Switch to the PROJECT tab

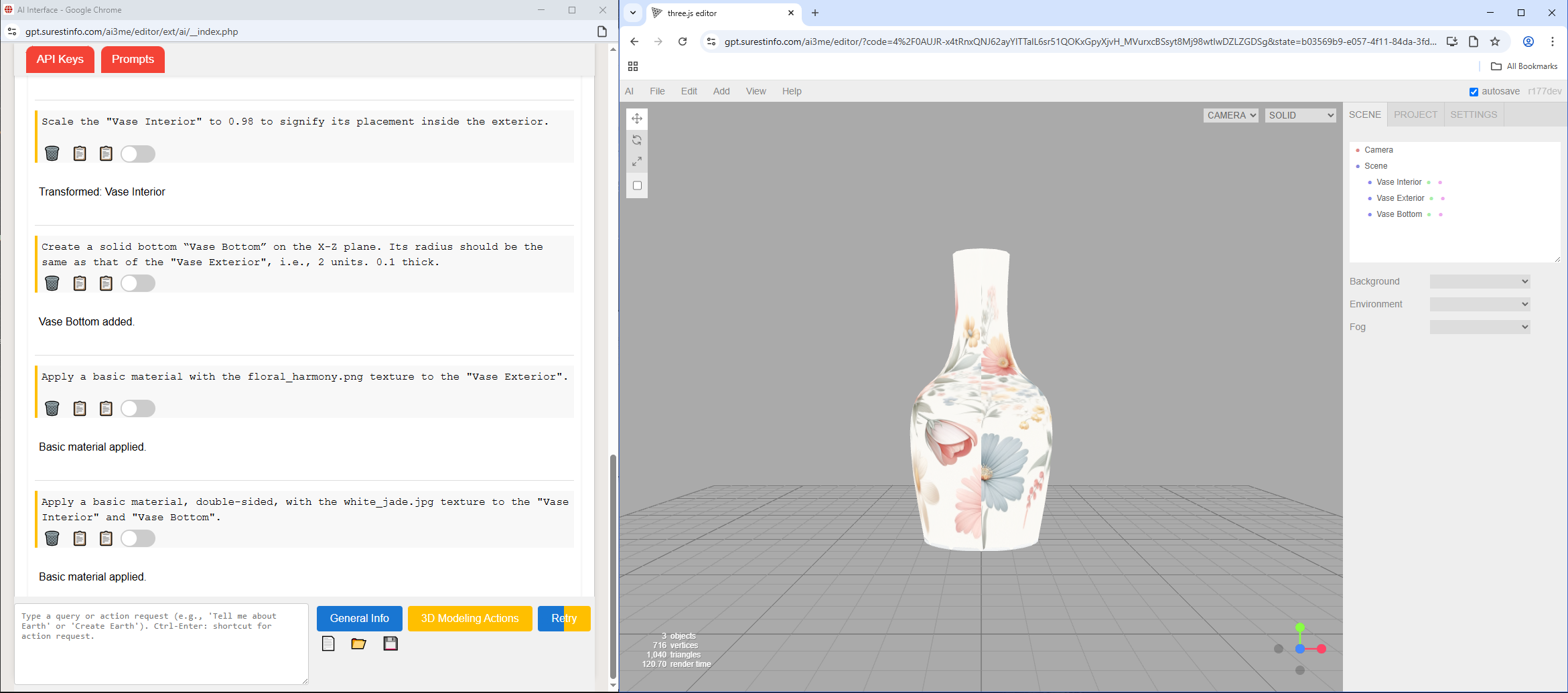[1415, 114]
